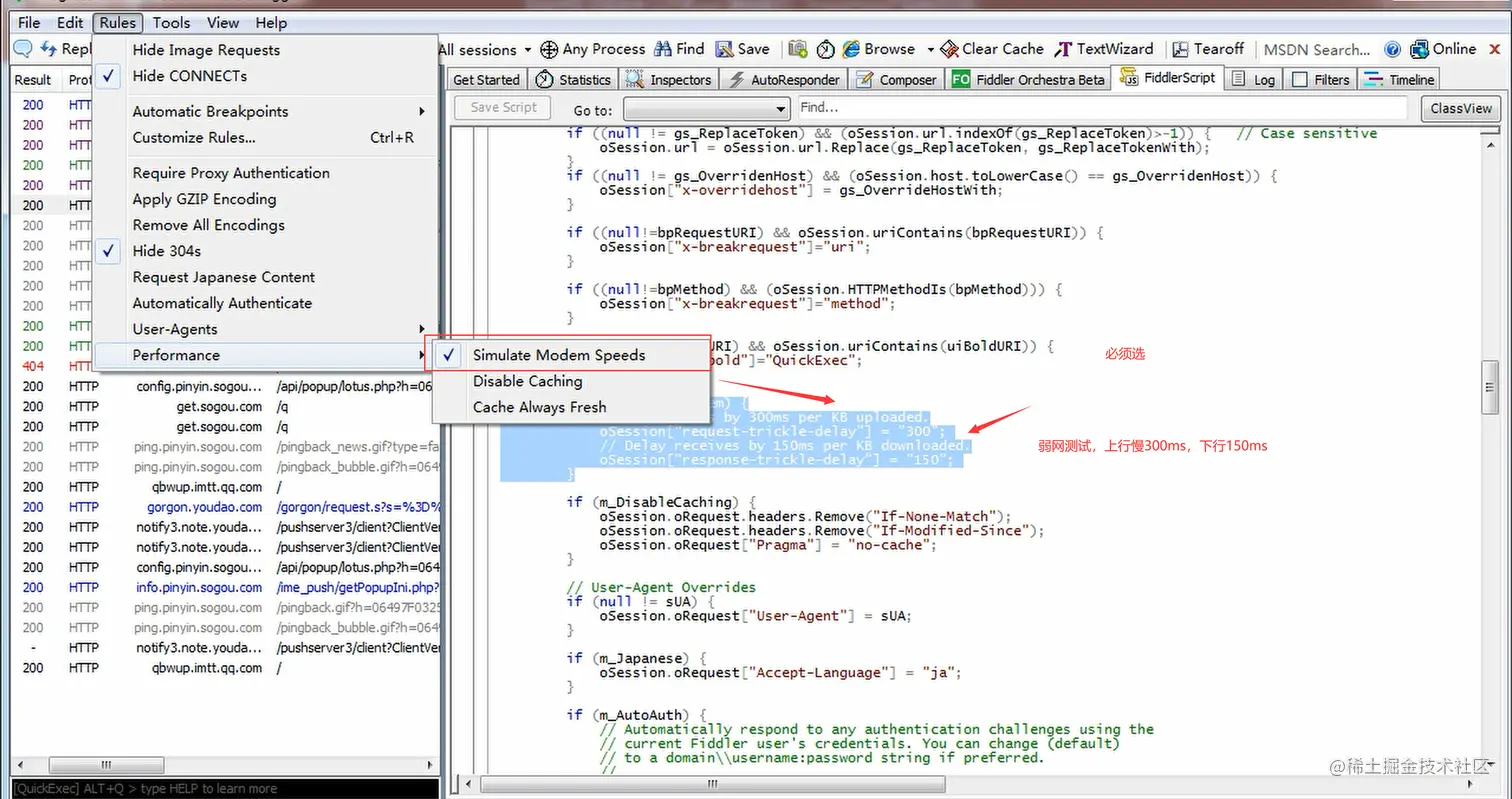
Task: Click the dropdown arrow next to Browse
Action: 930,49
